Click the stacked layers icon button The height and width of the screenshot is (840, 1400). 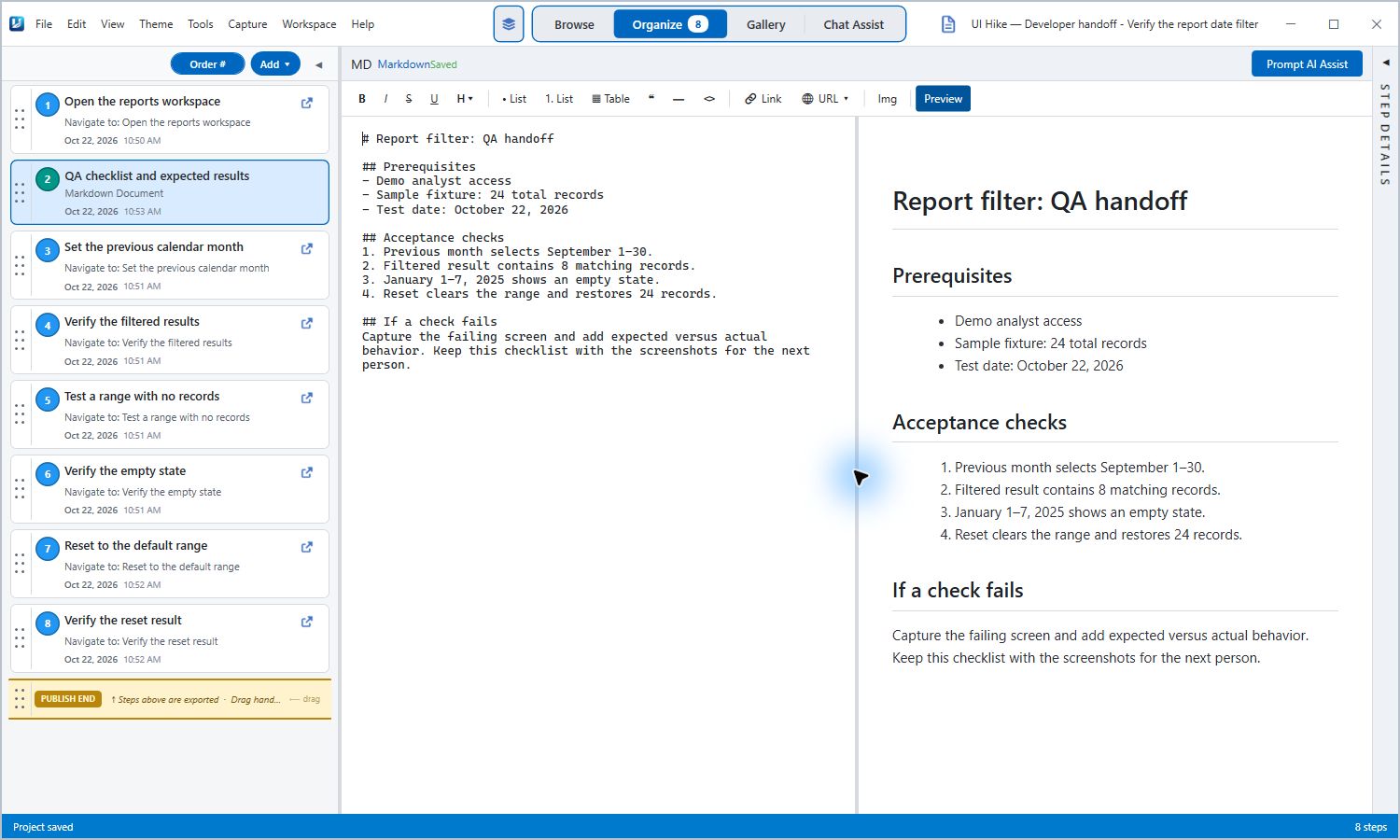509,24
